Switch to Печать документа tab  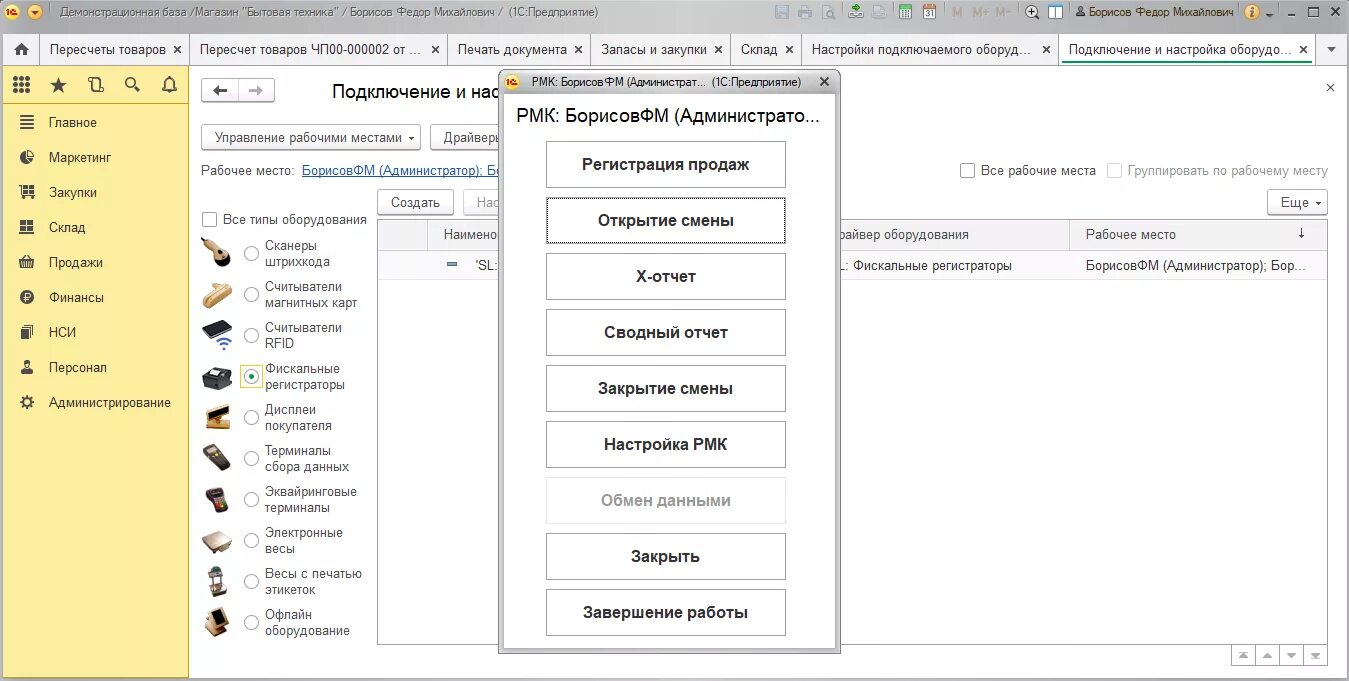[519, 49]
